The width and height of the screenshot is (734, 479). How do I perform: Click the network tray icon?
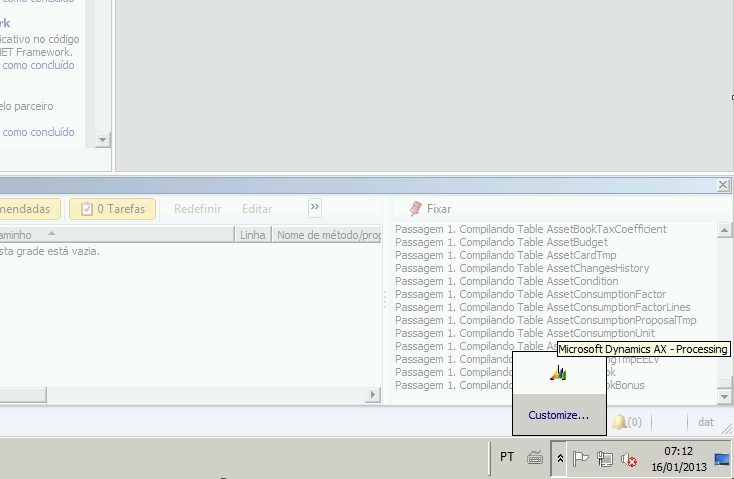coord(605,459)
